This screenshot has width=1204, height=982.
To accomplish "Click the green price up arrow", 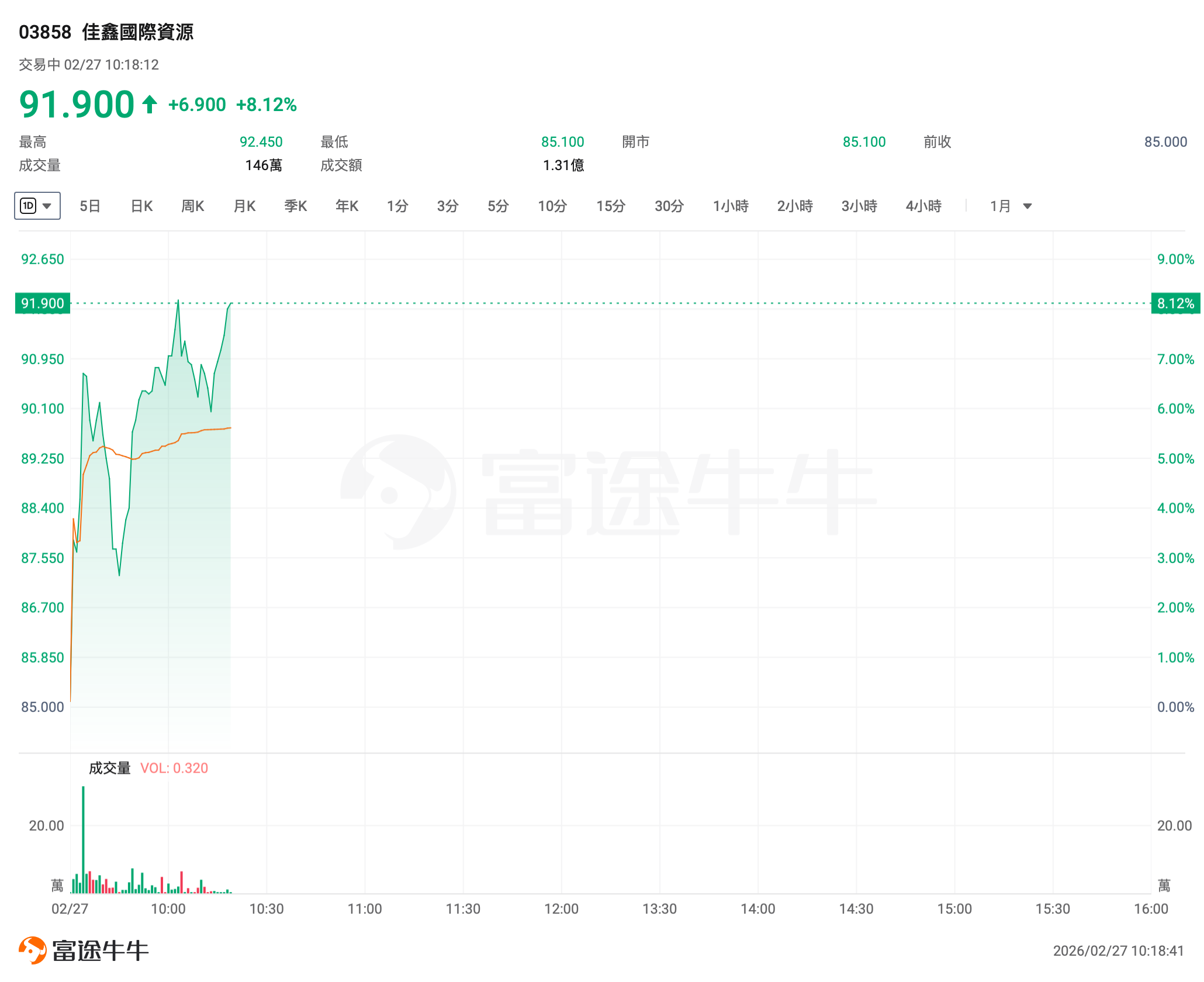I will pyautogui.click(x=150, y=105).
